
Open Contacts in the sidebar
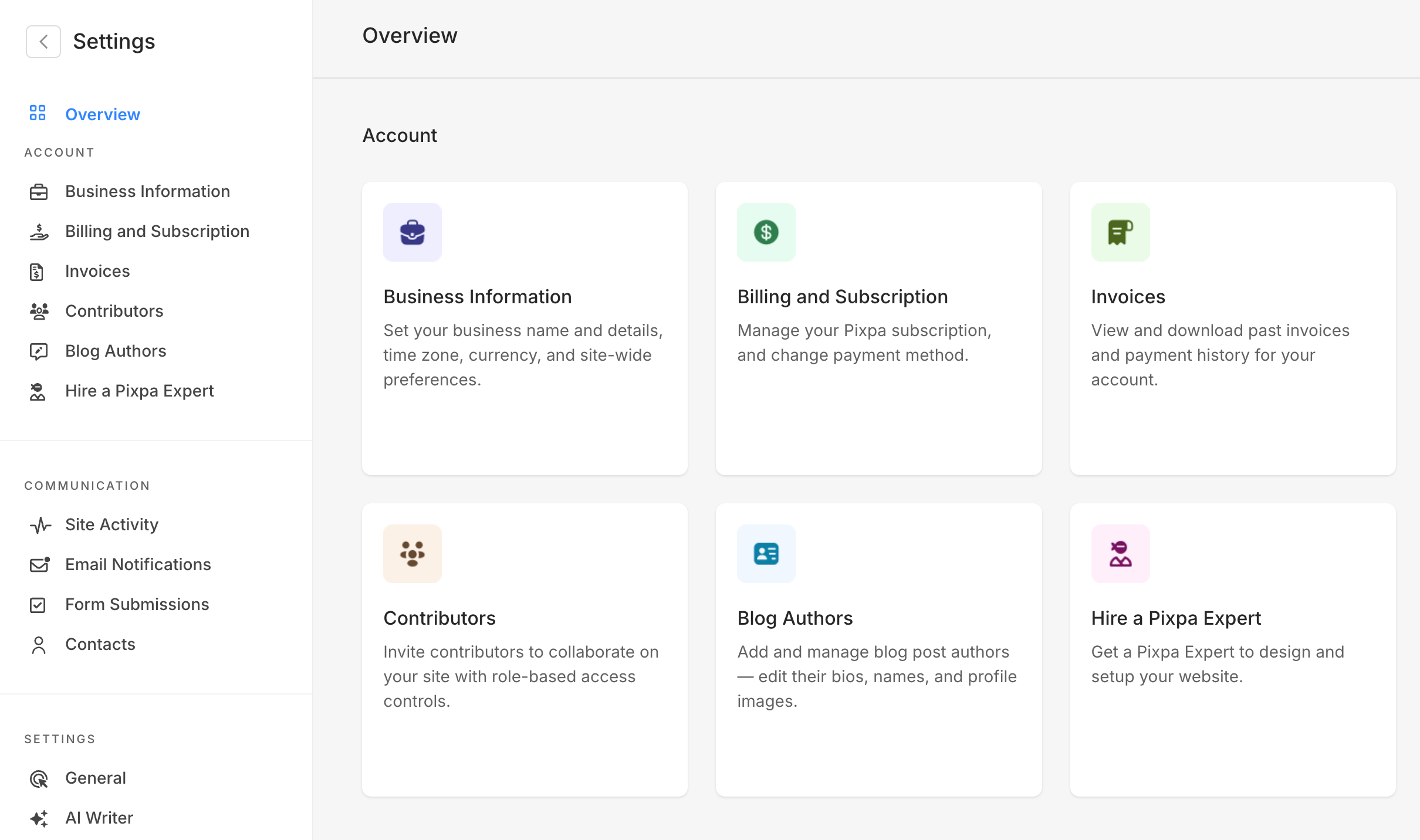[x=100, y=644]
